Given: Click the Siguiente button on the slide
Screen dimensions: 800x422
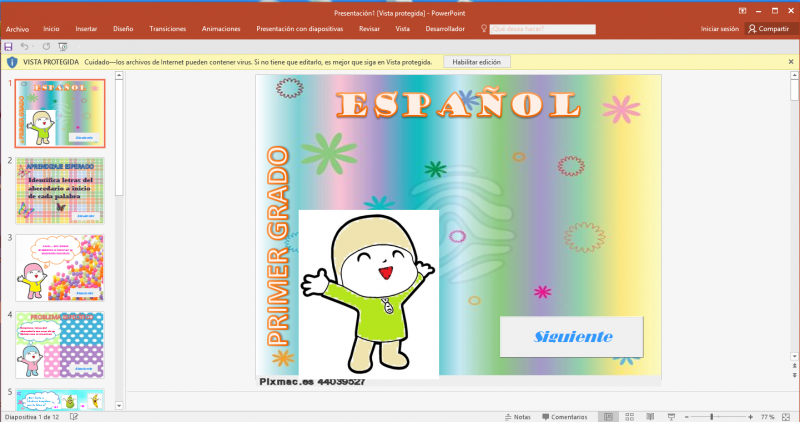Looking at the screenshot, I should pos(571,337).
